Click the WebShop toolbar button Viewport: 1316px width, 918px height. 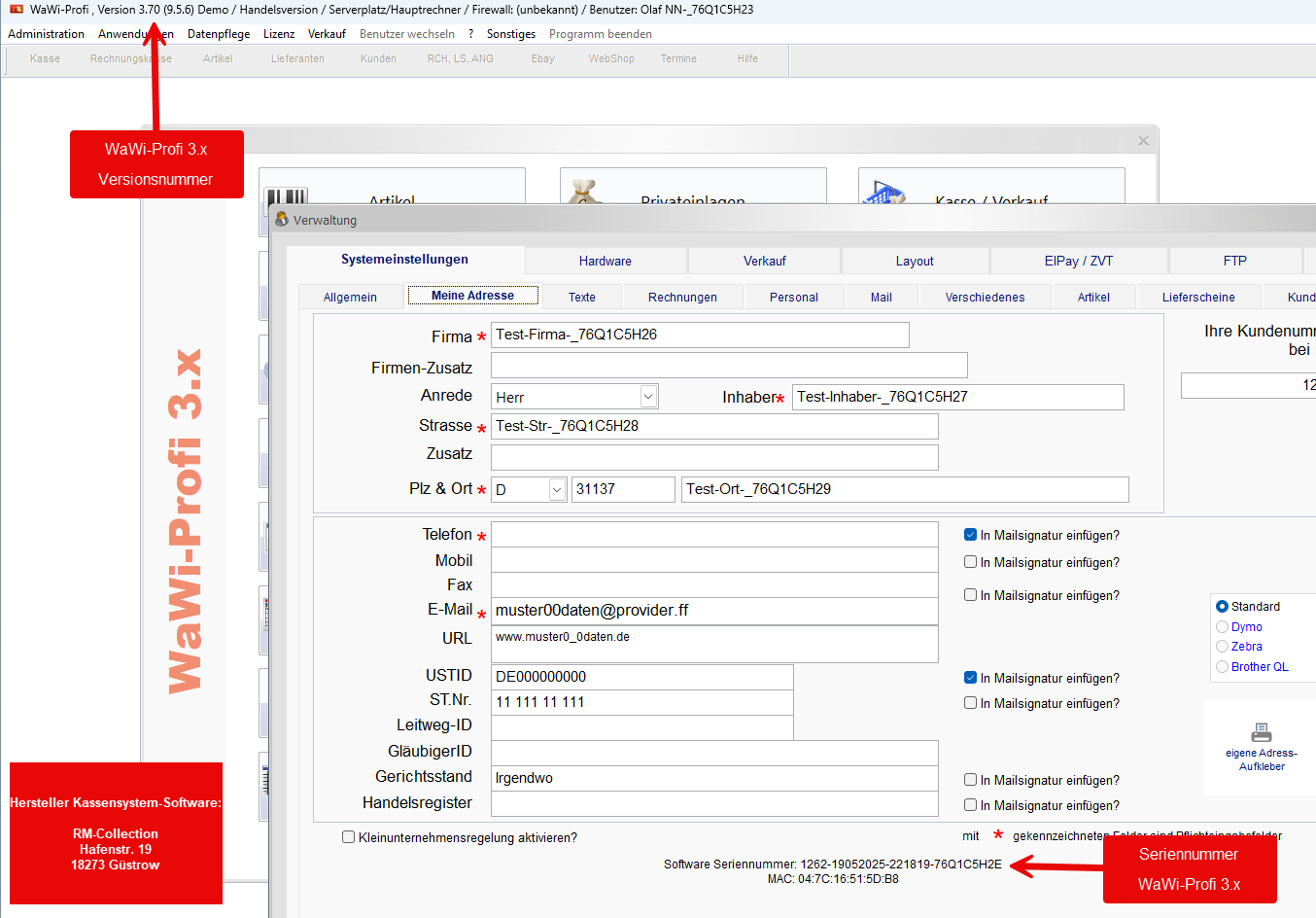coord(611,59)
